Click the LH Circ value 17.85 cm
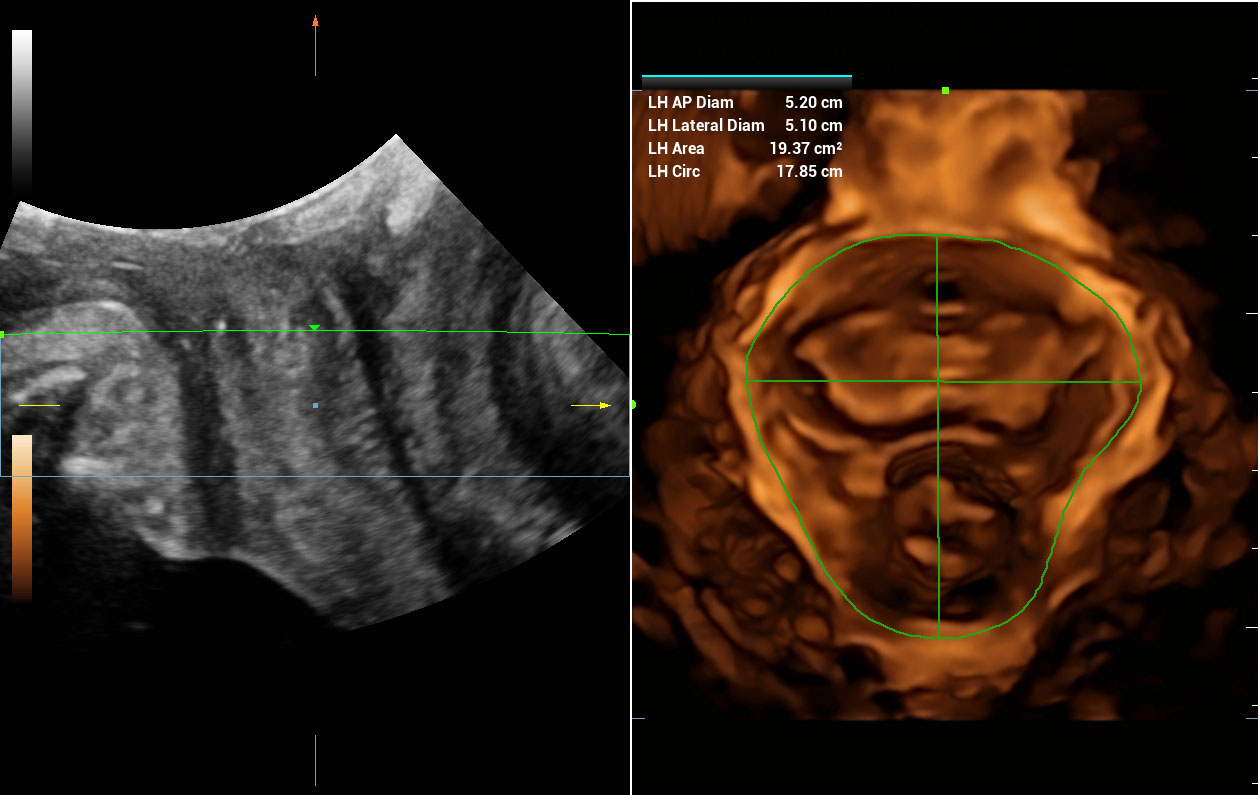1260x795 pixels. [x=809, y=171]
